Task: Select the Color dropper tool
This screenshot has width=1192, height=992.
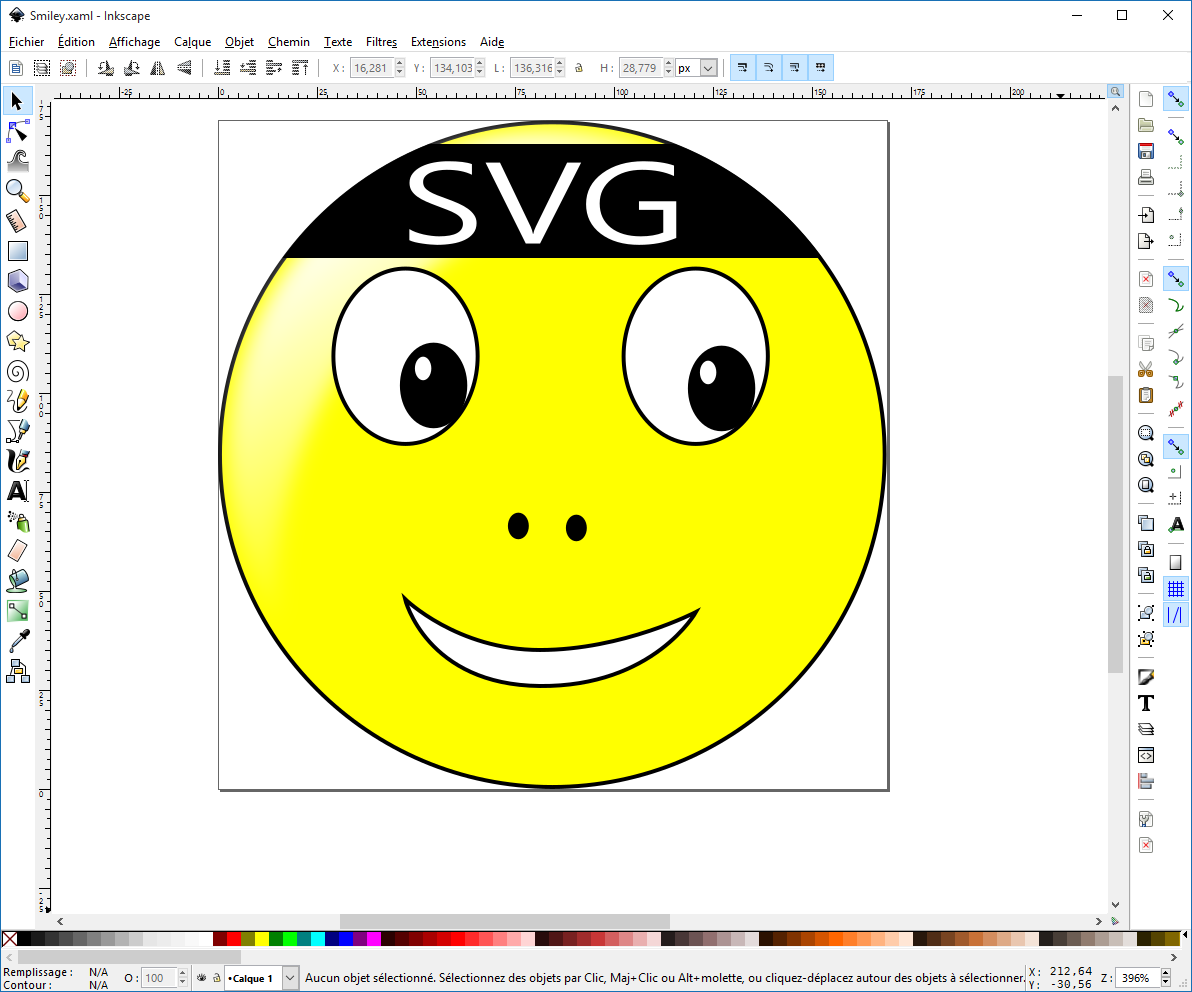Action: click(x=17, y=641)
